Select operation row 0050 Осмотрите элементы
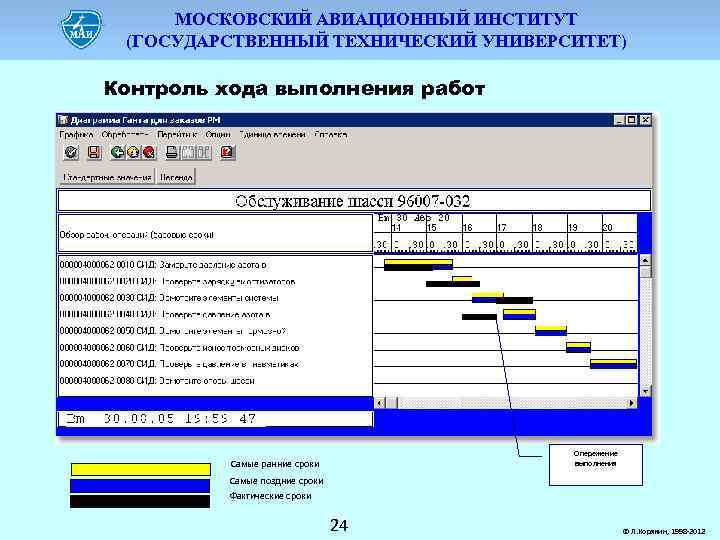Screen dimensions: 720x540 173,331
